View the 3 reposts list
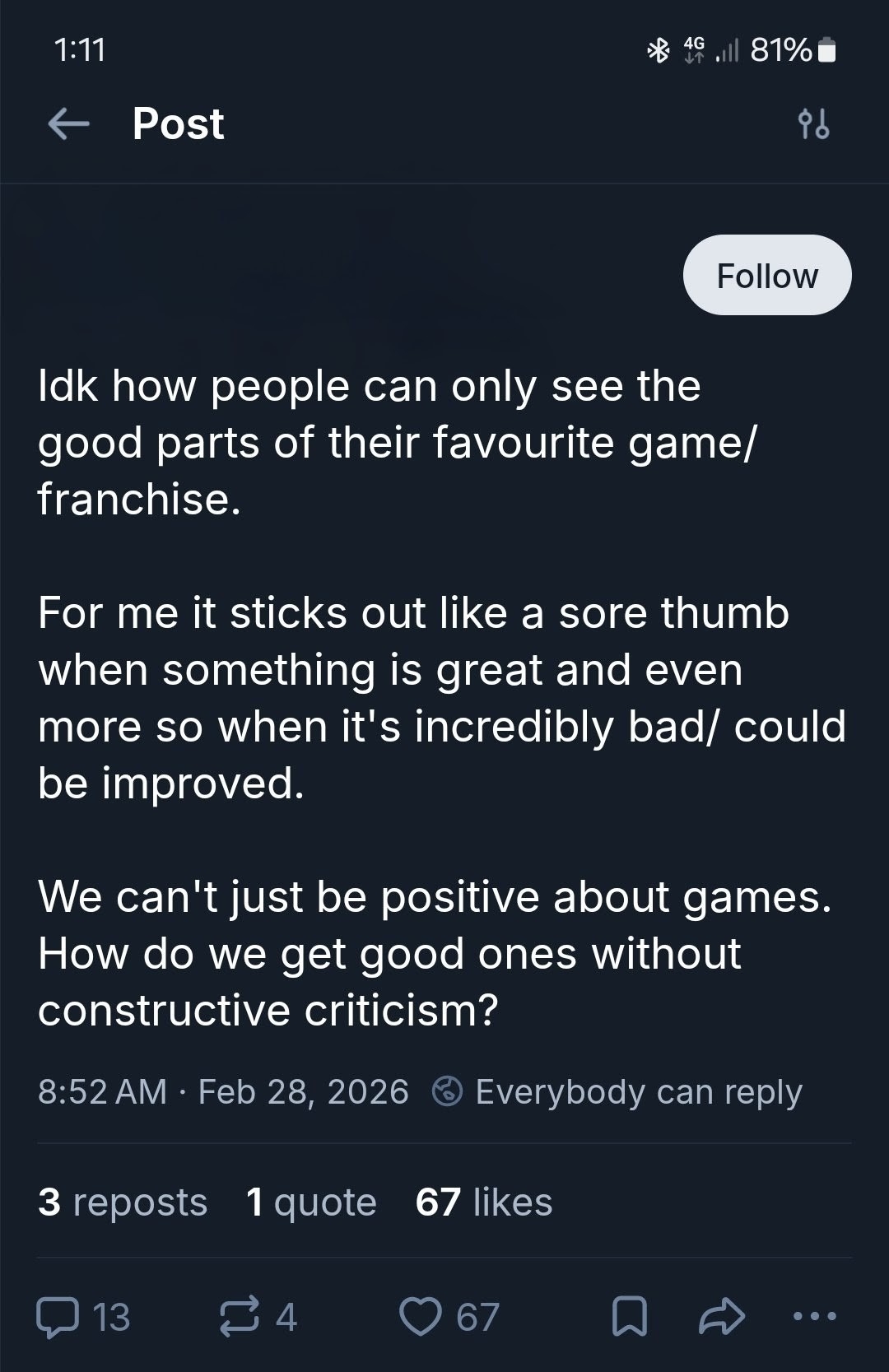Viewport: 889px width, 1372px height. coord(123,1202)
